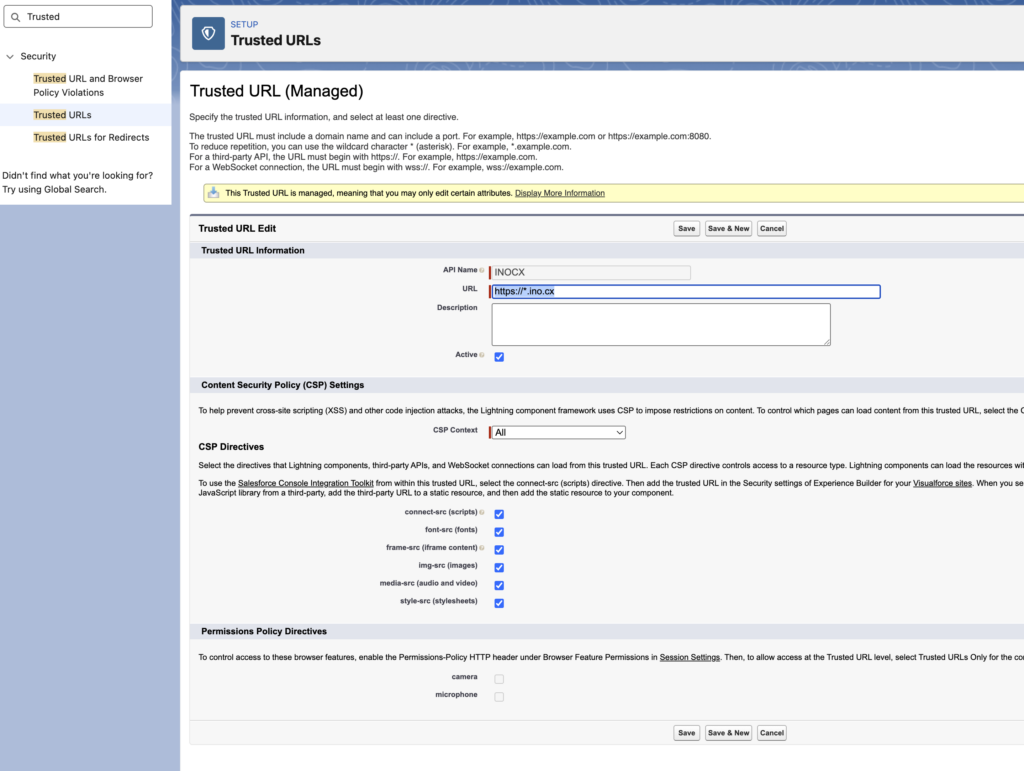Toggle the font-src (fonts) checkbox

coord(499,532)
